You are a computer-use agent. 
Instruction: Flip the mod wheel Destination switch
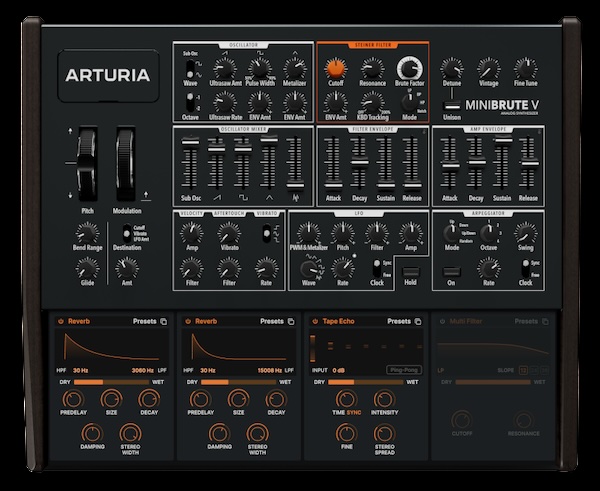pyautogui.click(x=126, y=233)
